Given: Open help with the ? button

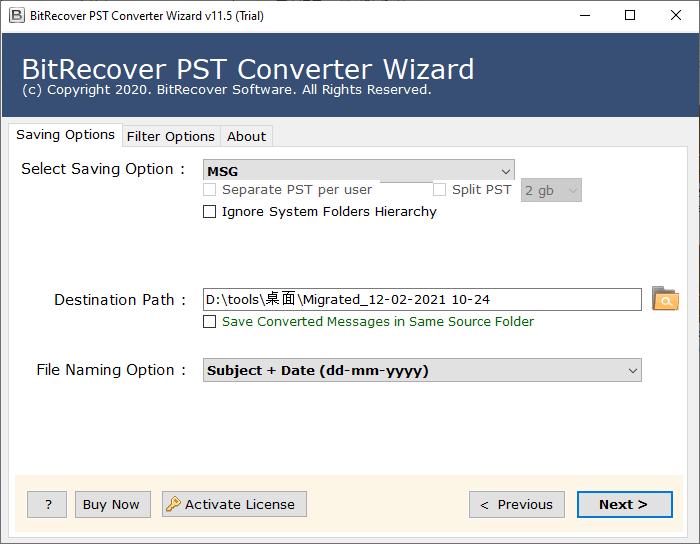Looking at the screenshot, I should pos(47,505).
